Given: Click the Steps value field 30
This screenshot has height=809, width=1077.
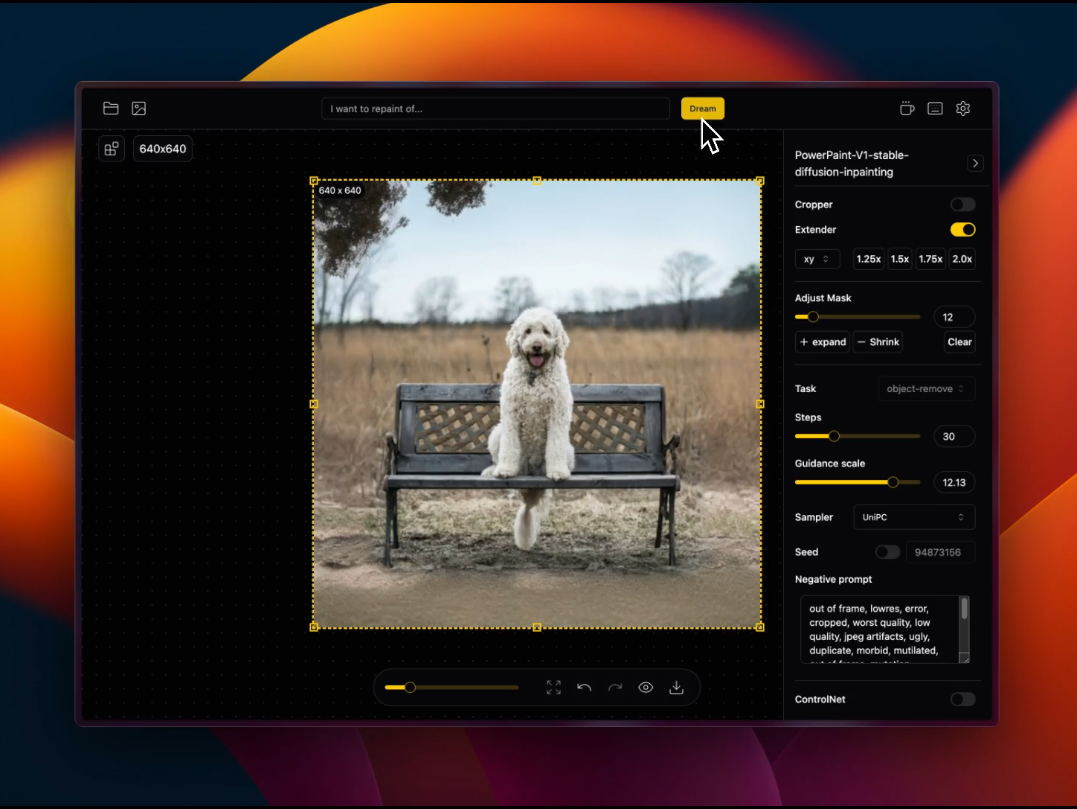Looking at the screenshot, I should click(x=954, y=436).
